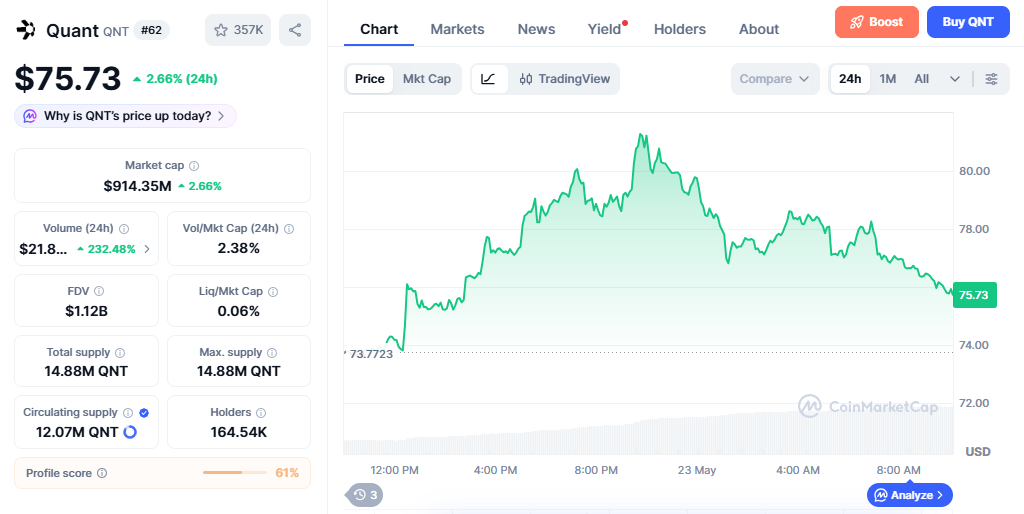The height and width of the screenshot is (514, 1024).
Task: Open 'Why is QNT's price up today?'
Action: click(125, 116)
